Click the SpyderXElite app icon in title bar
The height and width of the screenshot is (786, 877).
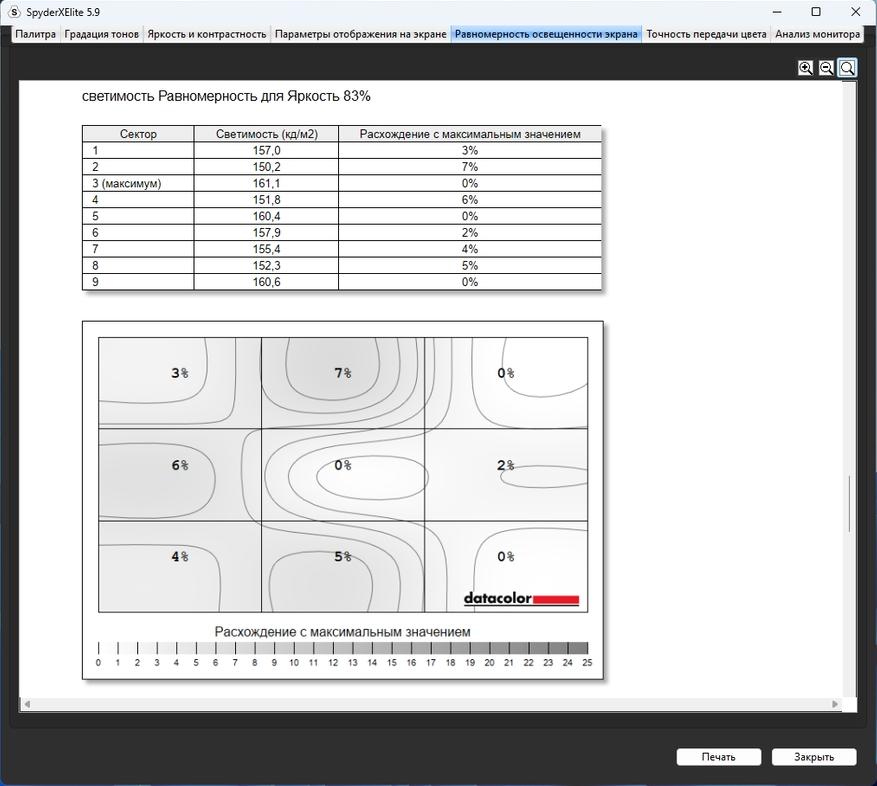coord(14,12)
